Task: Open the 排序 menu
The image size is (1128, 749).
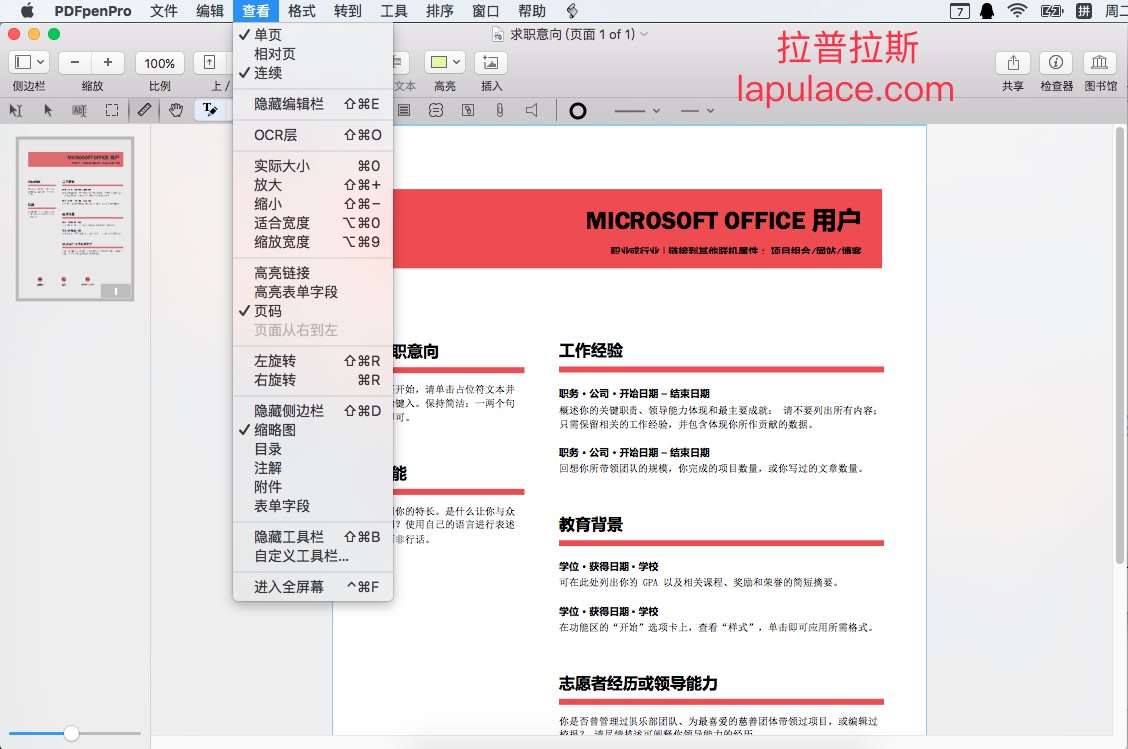Action: (x=440, y=11)
